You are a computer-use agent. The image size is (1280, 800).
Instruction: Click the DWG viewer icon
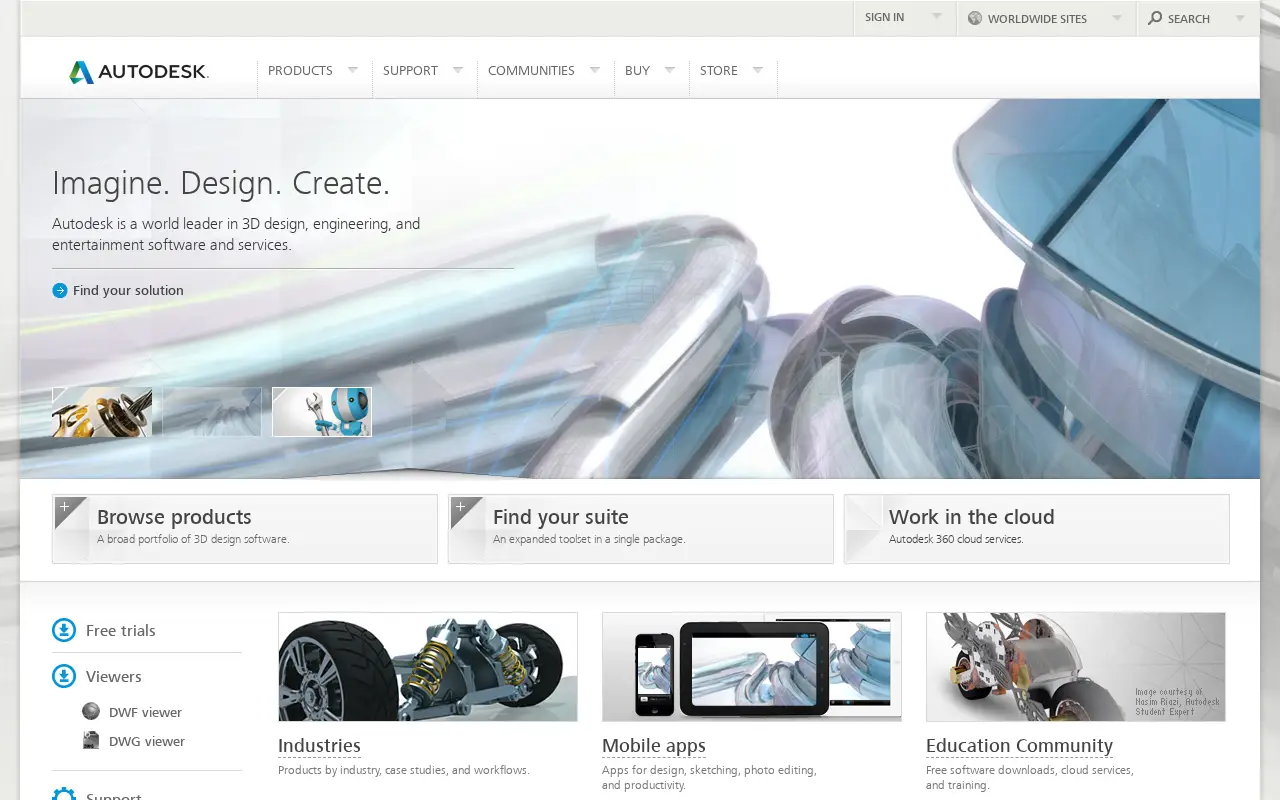pyautogui.click(x=91, y=741)
